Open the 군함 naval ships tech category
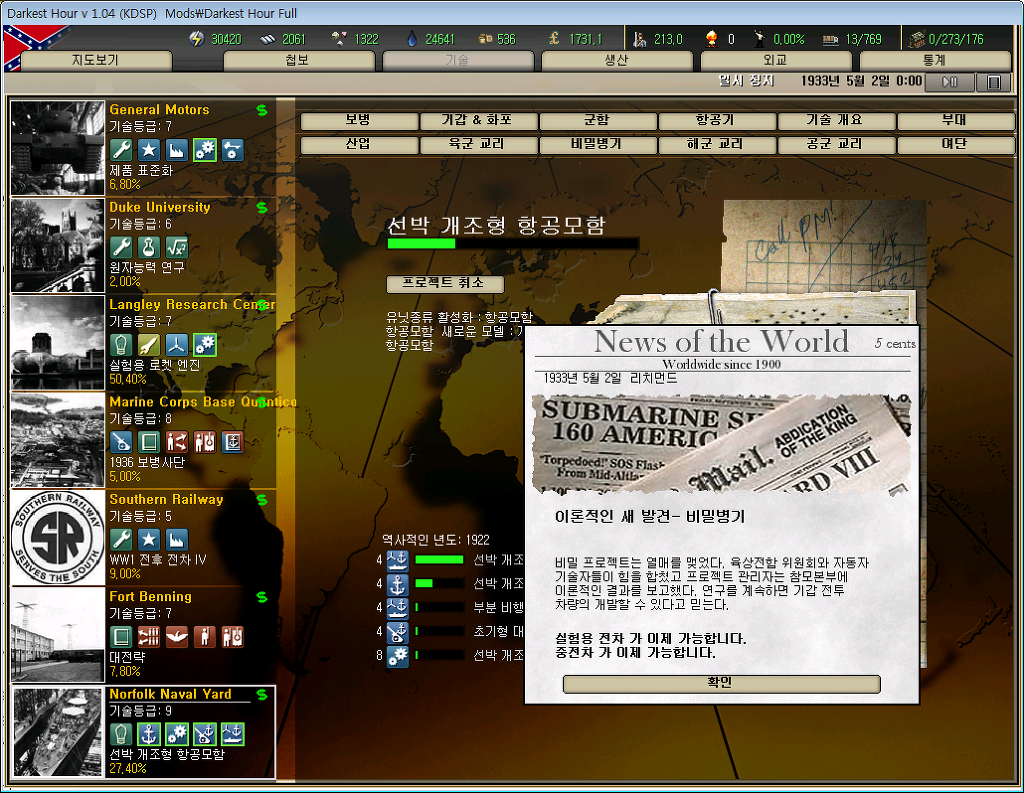1024x793 pixels. pyautogui.click(x=598, y=121)
